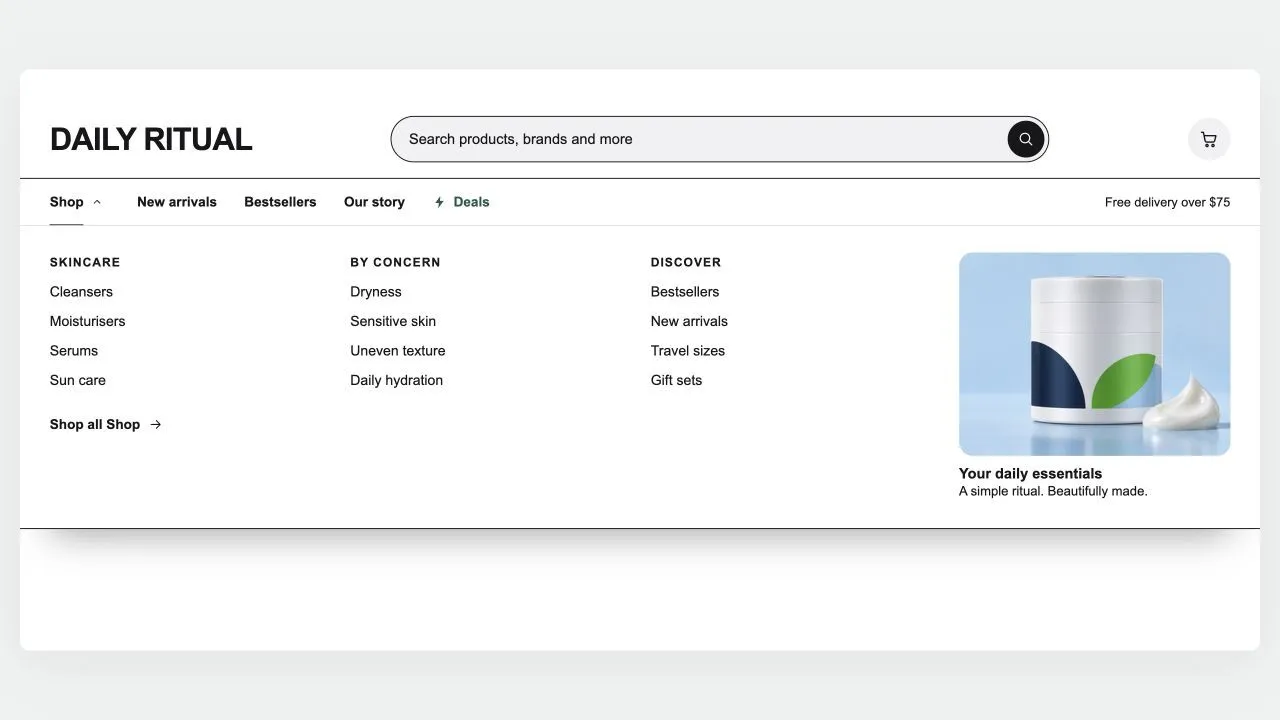Click Your daily essentials promo title
1280x720 pixels.
click(1030, 474)
